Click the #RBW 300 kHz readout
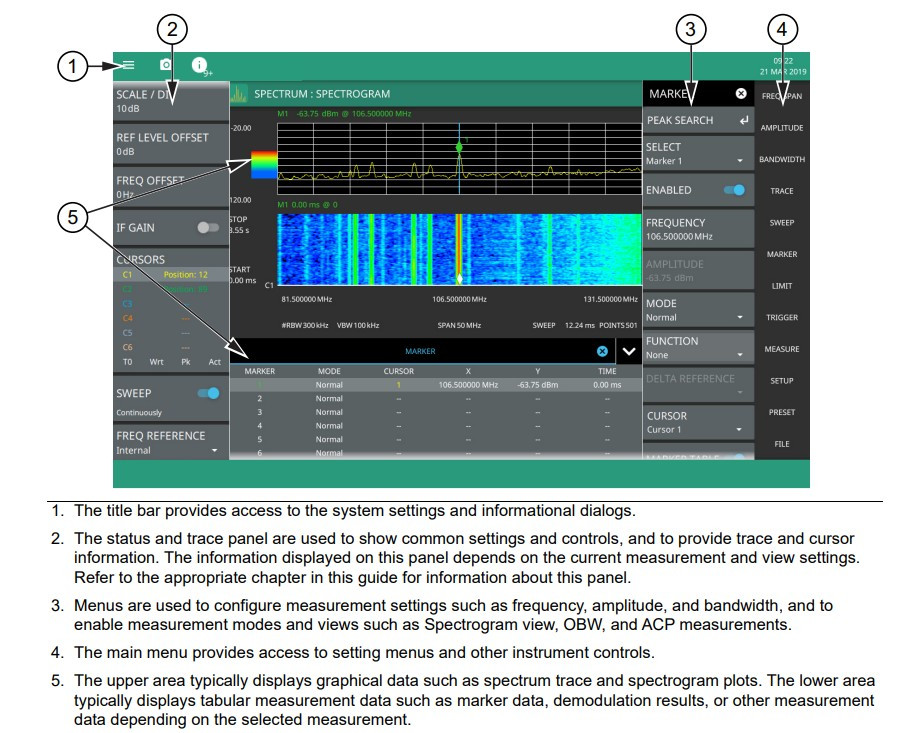The width and height of the screenshot is (919, 733). coord(305,325)
